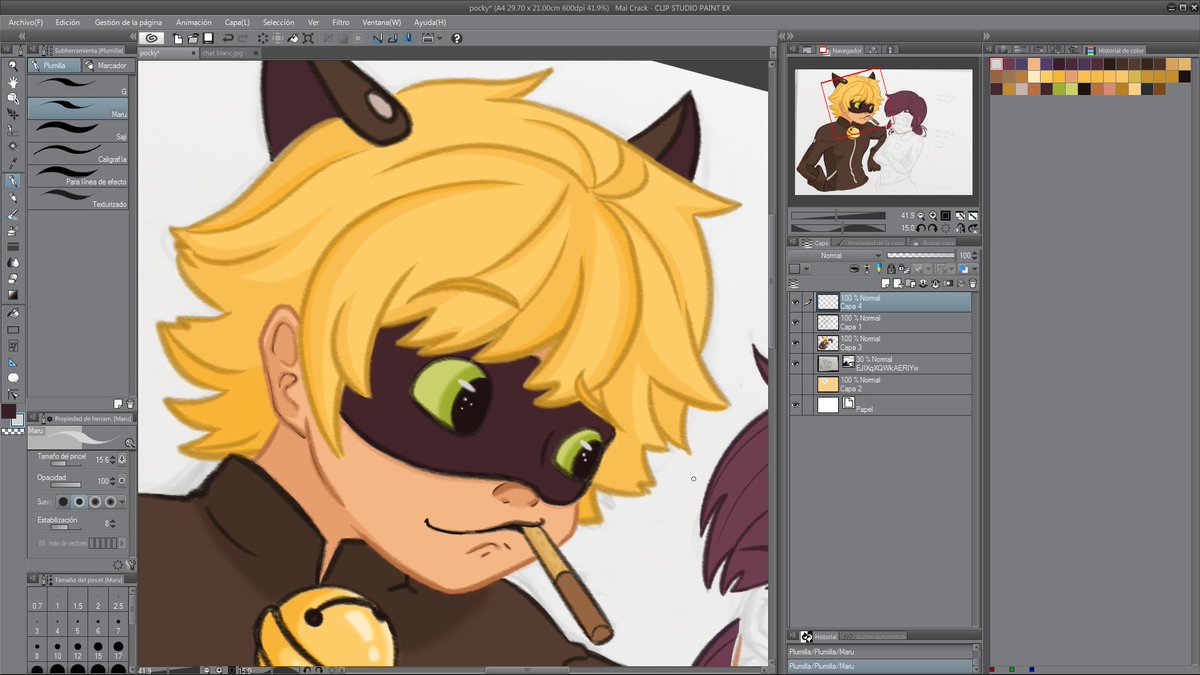1200x675 pixels.
Task: Choose the strongest anti-aliasing option
Action: [111, 501]
